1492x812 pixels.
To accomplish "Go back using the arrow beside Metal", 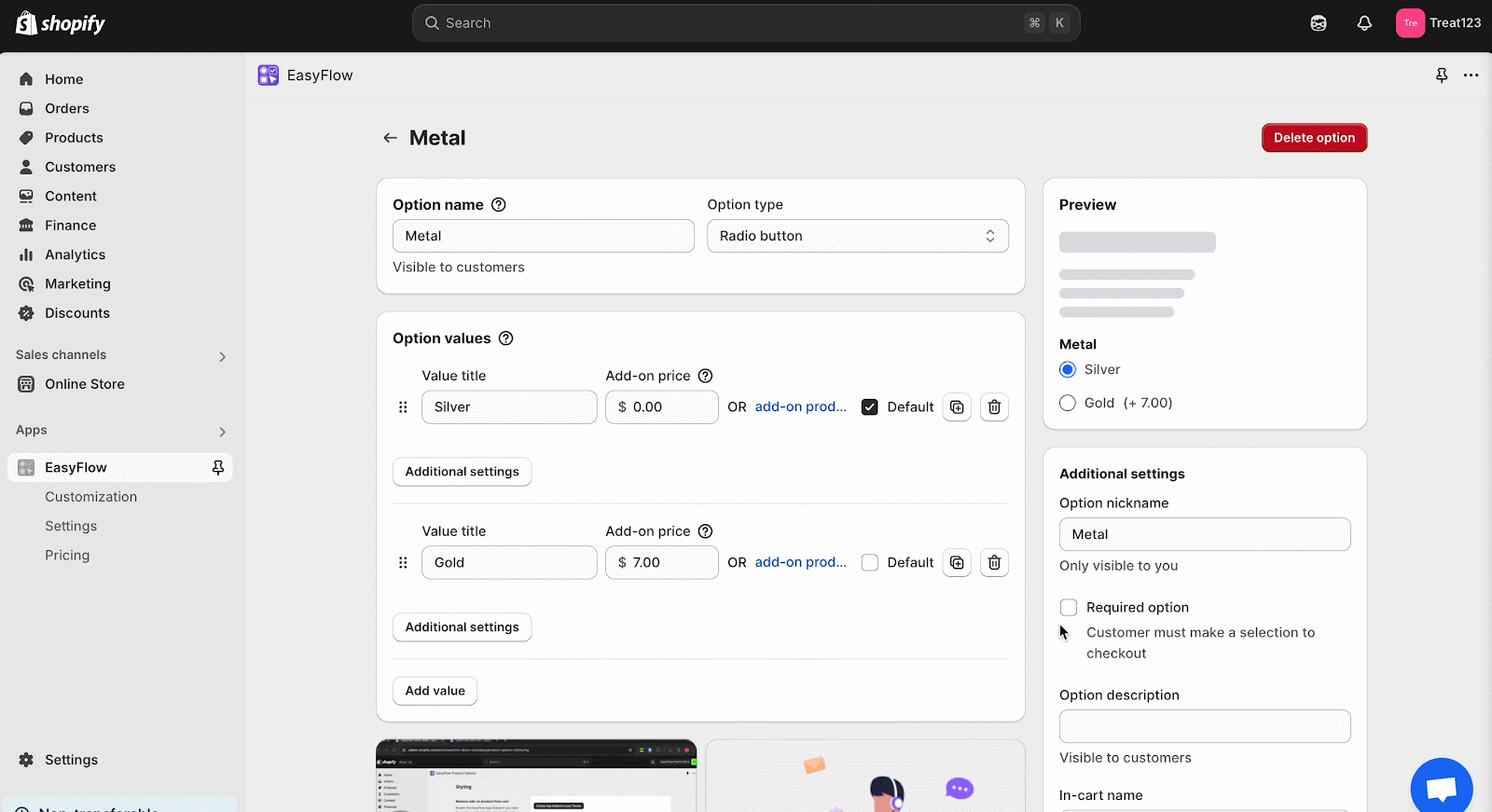I will 390,138.
